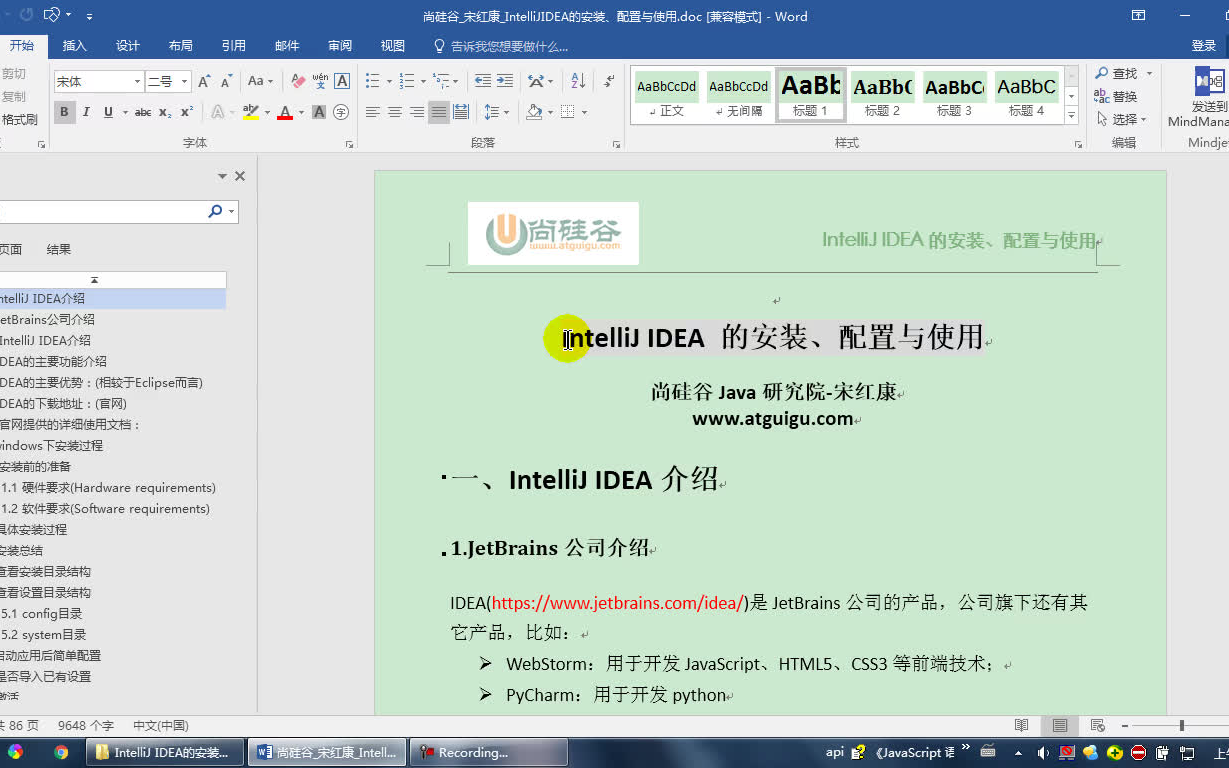Open the 审阅 ribbon tab

(x=339, y=45)
